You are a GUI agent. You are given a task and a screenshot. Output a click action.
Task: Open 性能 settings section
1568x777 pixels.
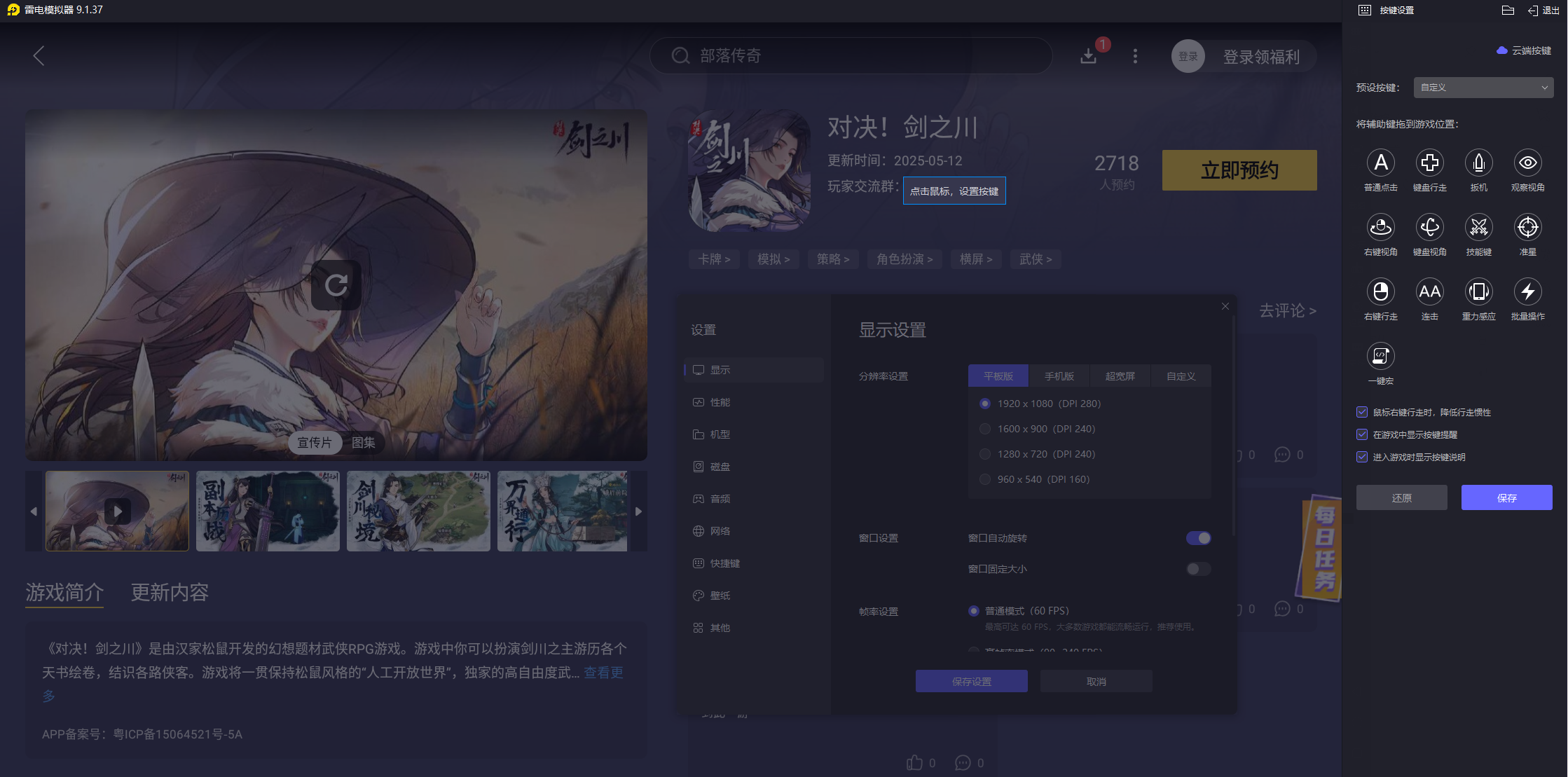[720, 402]
